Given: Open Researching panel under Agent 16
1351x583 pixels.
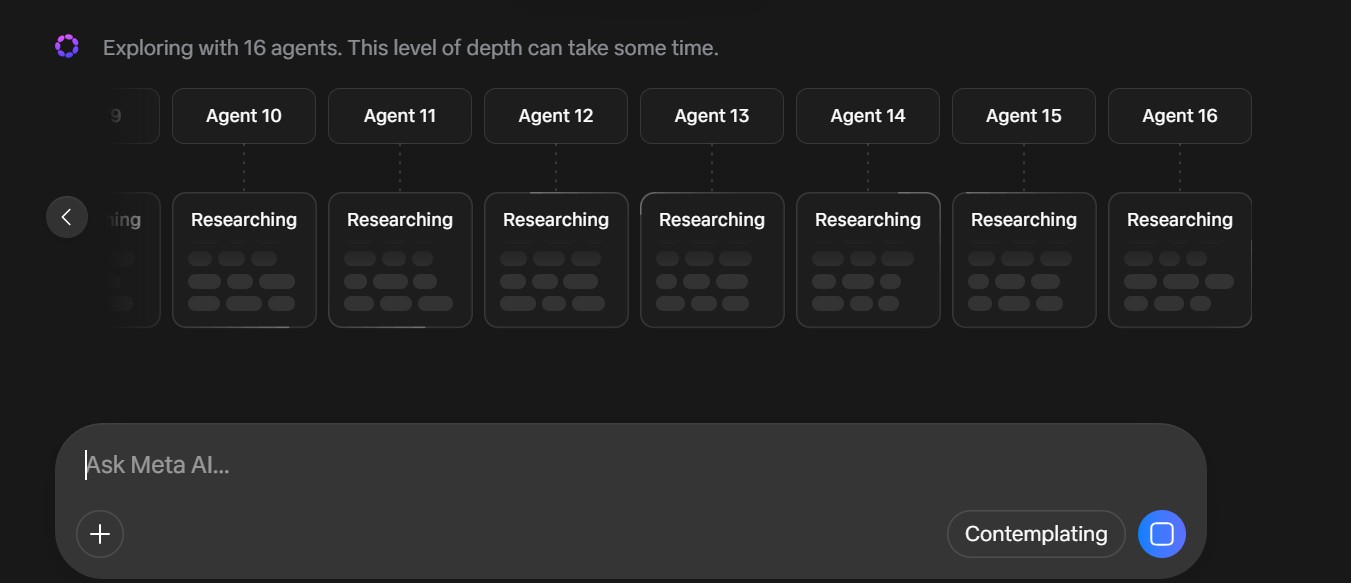Looking at the screenshot, I should pos(1180,260).
